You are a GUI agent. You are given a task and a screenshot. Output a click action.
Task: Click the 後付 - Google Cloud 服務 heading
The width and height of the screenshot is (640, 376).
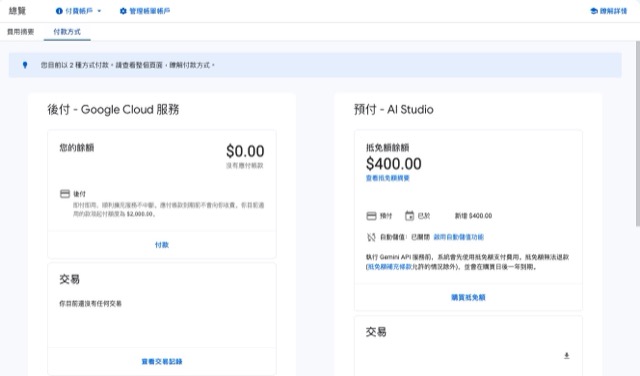(x=113, y=109)
